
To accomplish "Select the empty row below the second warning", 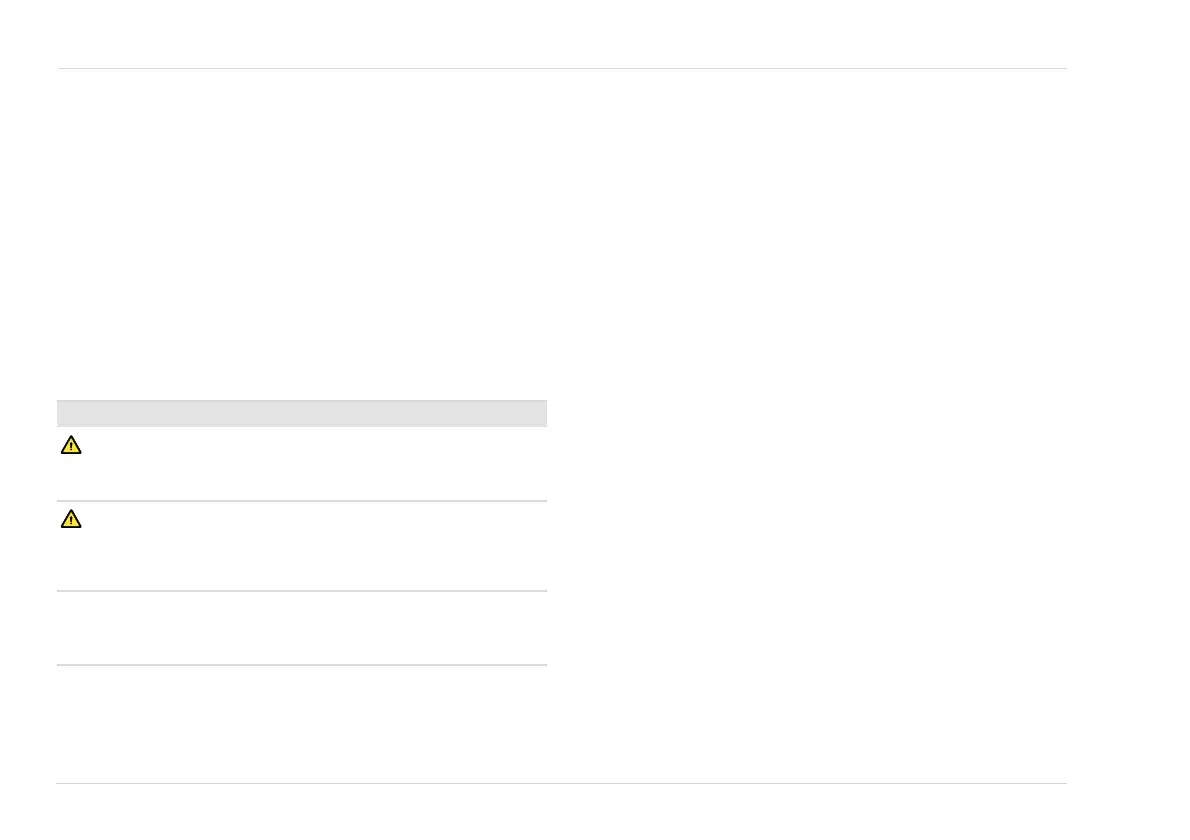I will [x=301, y=628].
